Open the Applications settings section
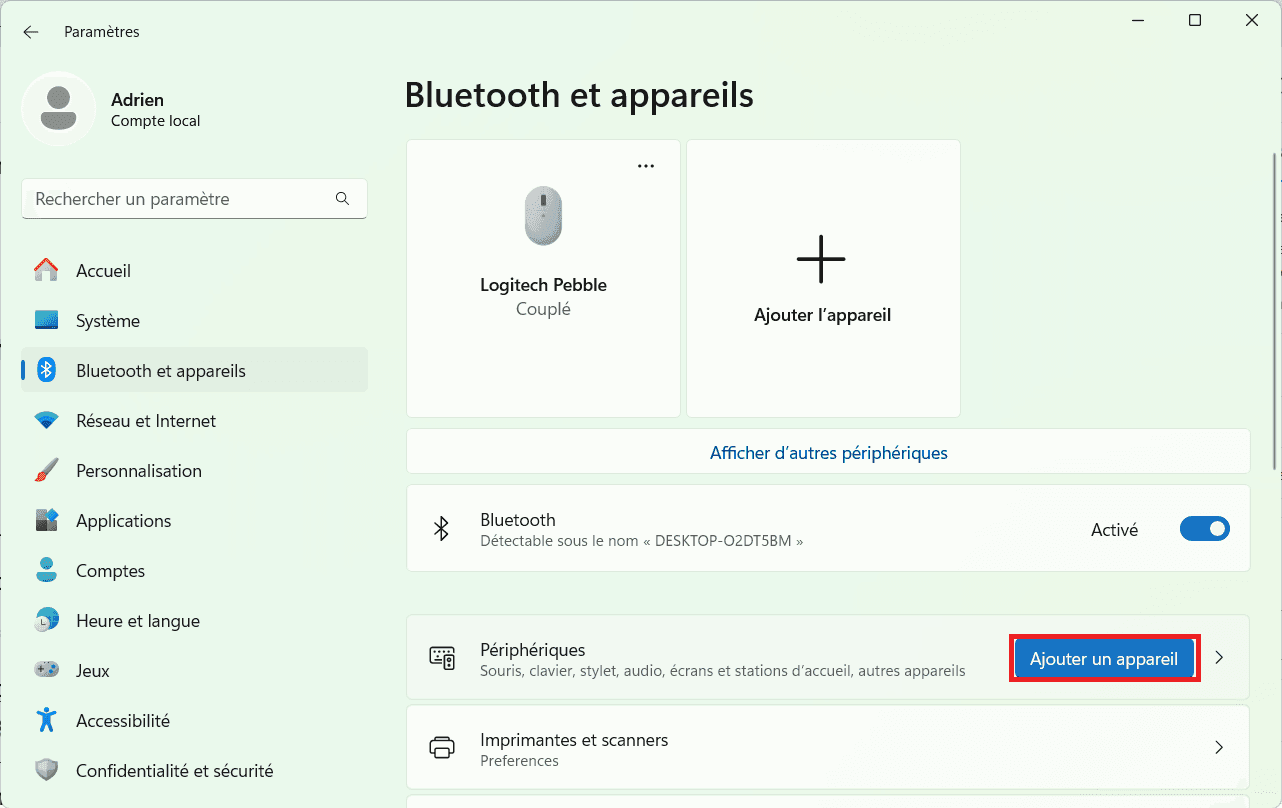Image resolution: width=1282 pixels, height=808 pixels. (x=194, y=521)
